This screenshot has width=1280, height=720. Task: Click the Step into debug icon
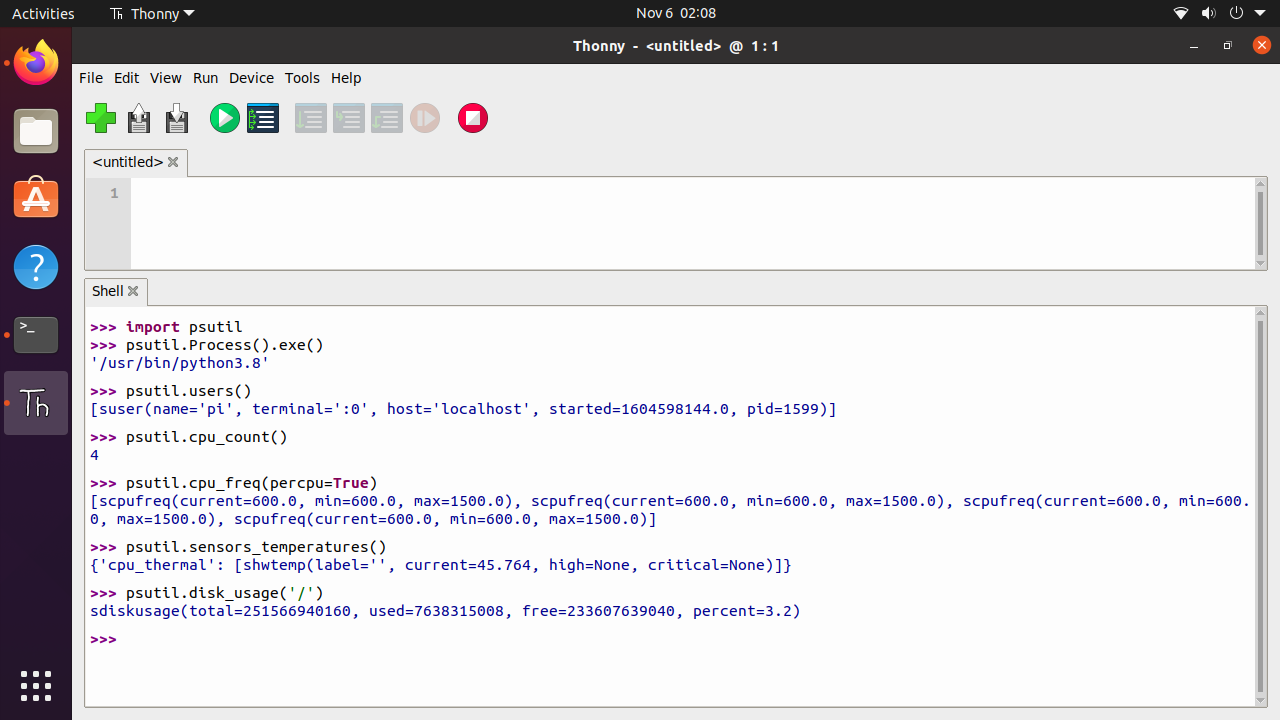[x=349, y=118]
